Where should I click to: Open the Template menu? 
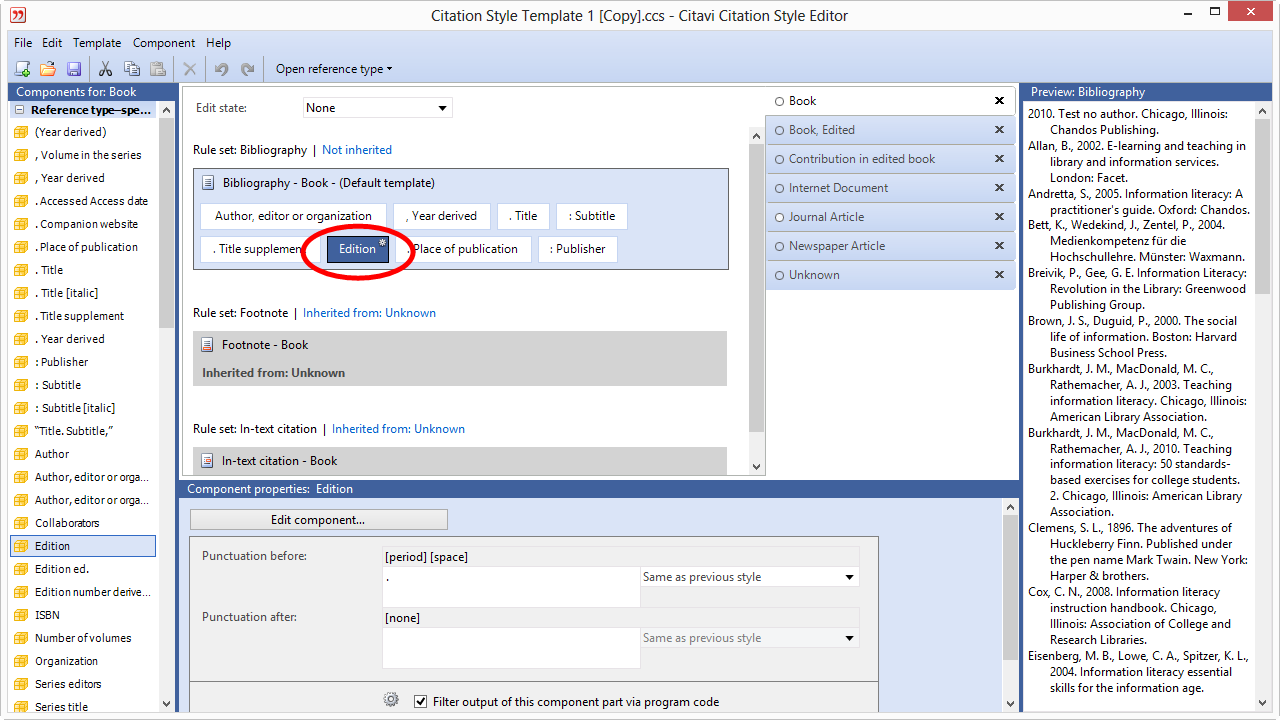(97, 43)
